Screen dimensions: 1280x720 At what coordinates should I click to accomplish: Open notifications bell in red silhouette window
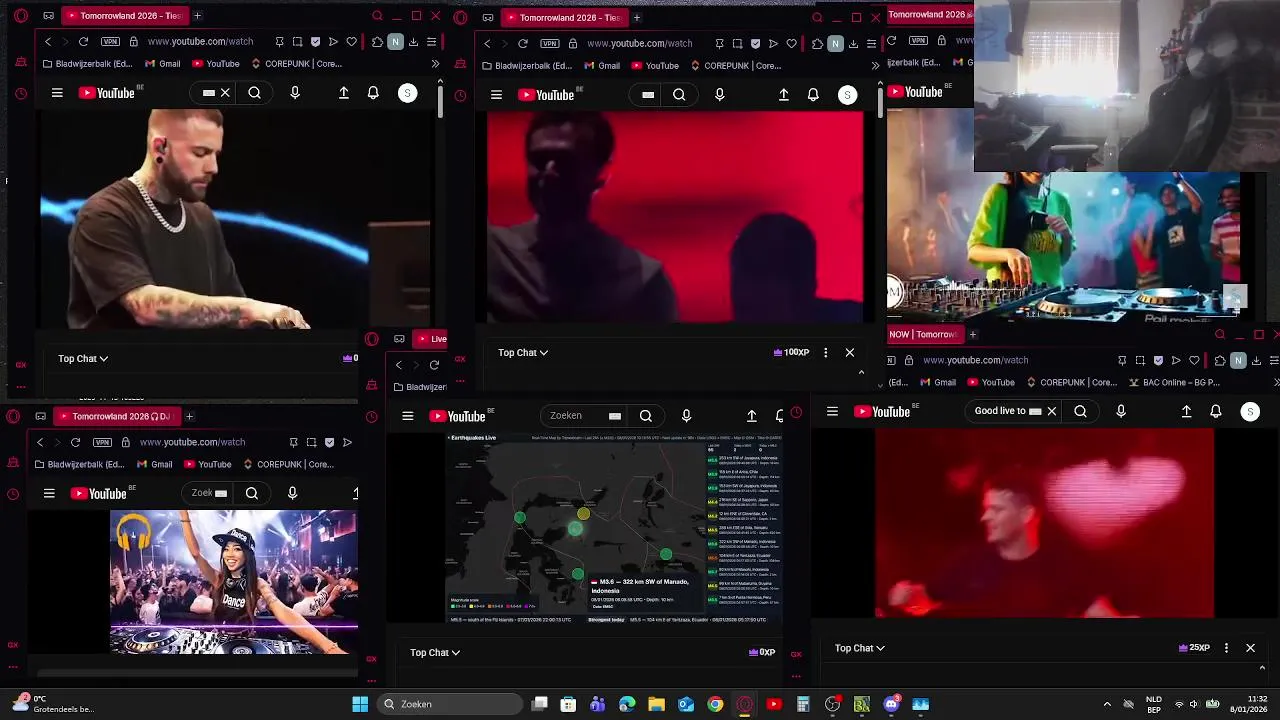(x=813, y=95)
